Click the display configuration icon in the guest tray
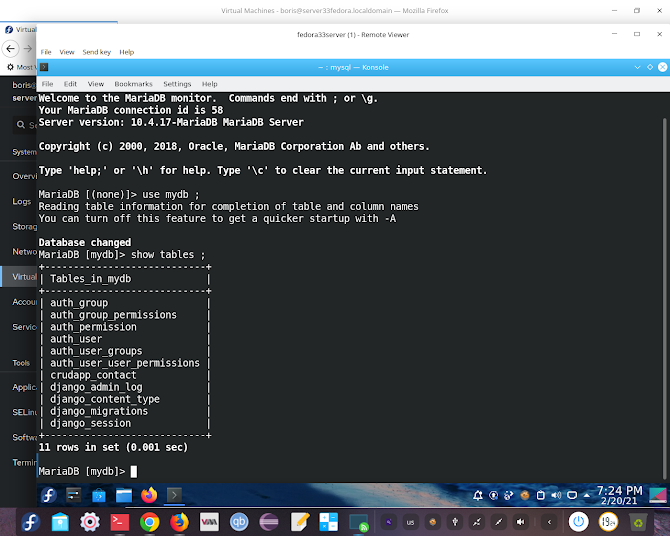Viewport: 670px width, 536px height. point(572,495)
